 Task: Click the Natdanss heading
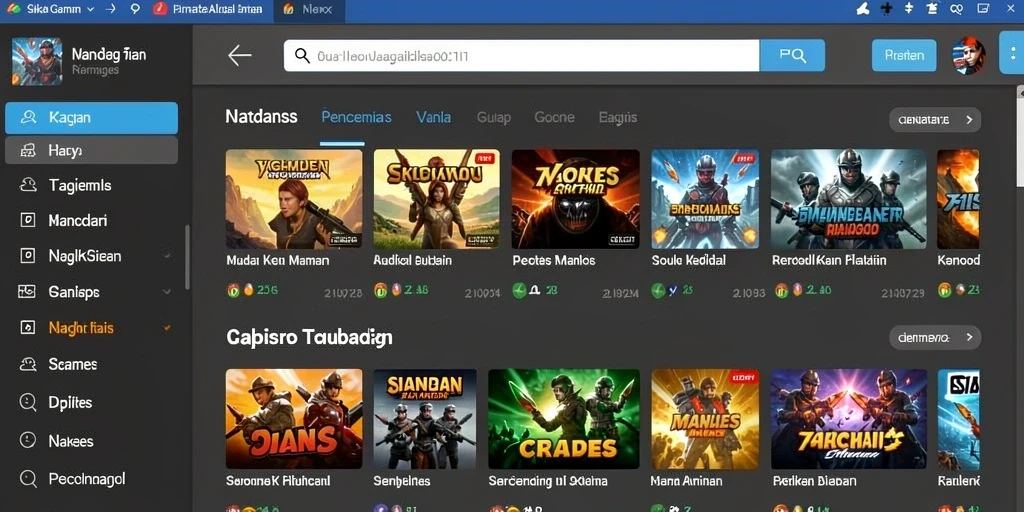[261, 117]
